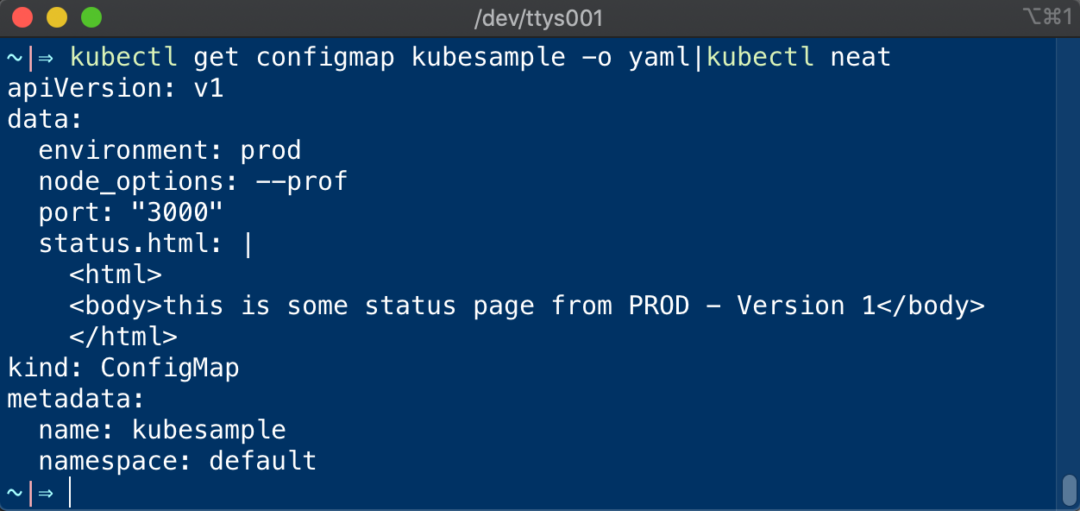
Task: Click the closing </html> tag
Action: click(123, 337)
